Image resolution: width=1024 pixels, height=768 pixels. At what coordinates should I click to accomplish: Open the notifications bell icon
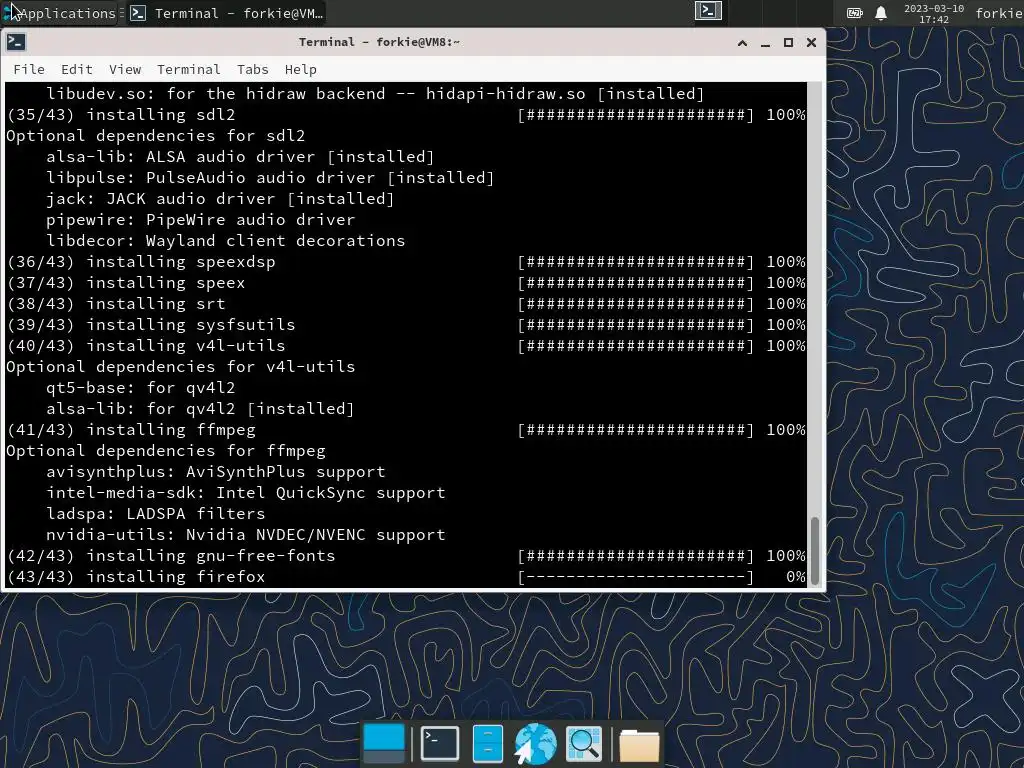[881, 13]
